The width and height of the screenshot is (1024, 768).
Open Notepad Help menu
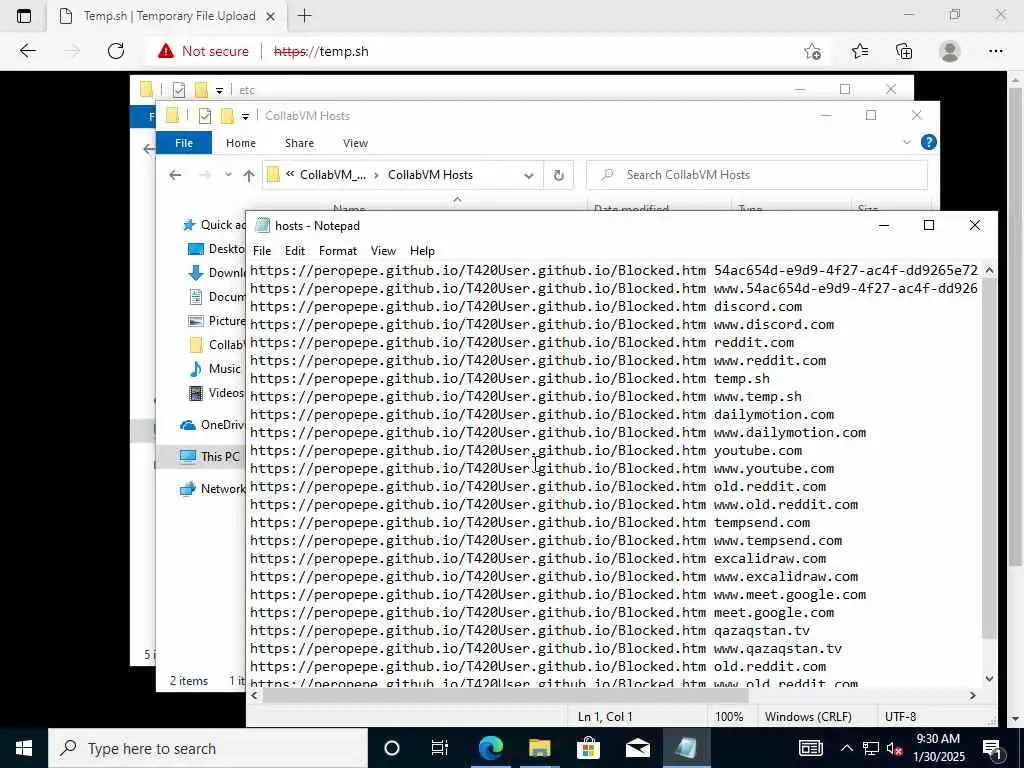[422, 251]
